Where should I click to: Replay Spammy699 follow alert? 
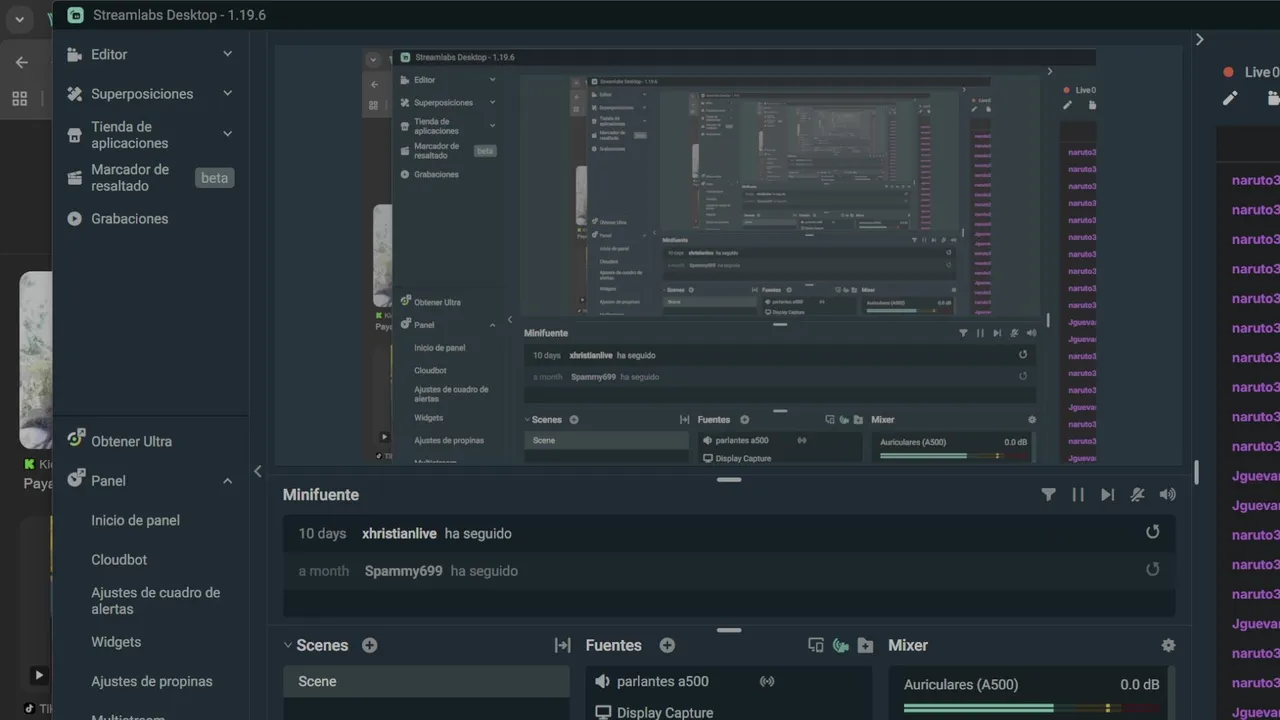[x=1152, y=569]
